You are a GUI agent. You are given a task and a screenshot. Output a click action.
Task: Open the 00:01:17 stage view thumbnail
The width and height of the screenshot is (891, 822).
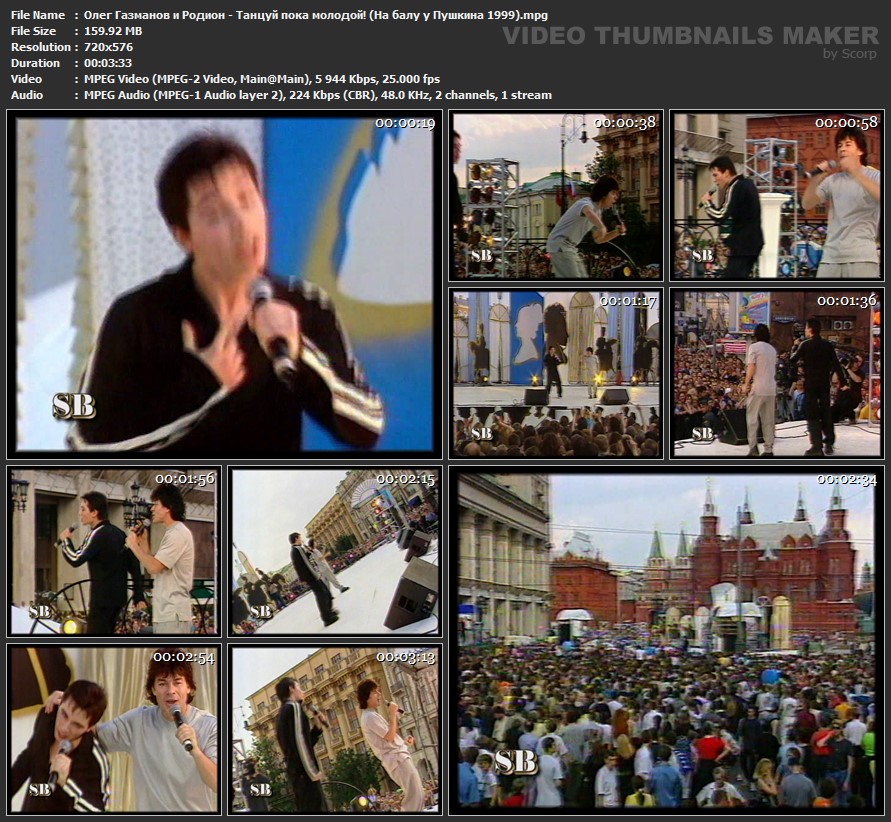pos(555,373)
